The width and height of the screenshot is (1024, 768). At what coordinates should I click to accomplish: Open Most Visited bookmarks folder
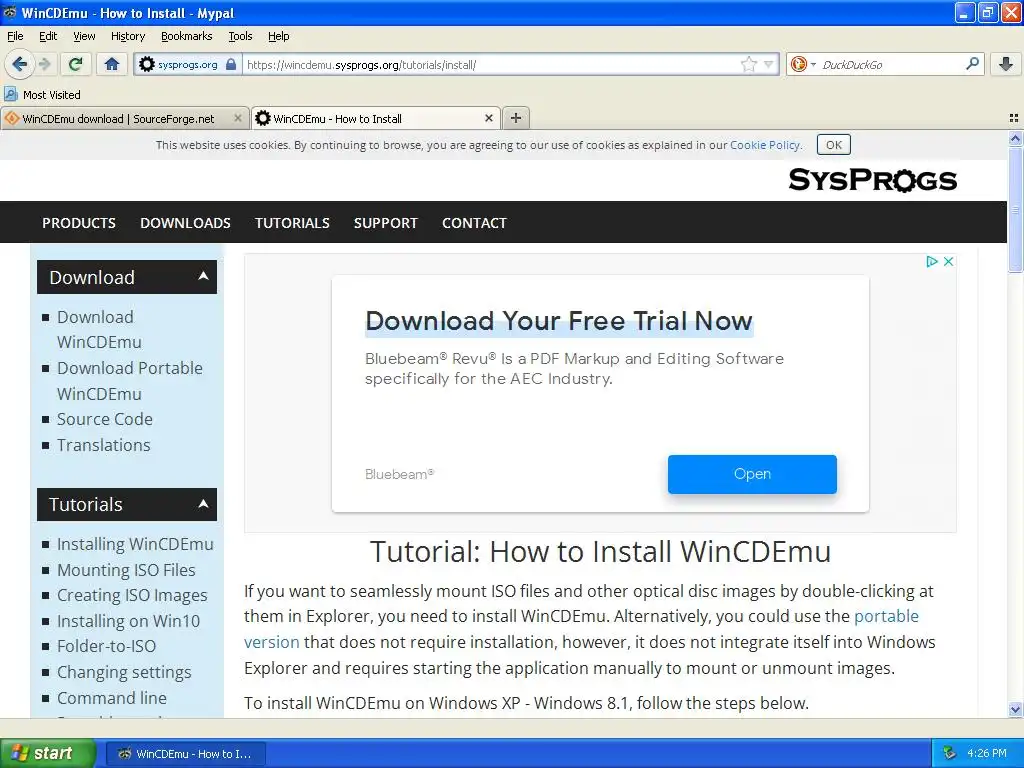pyautogui.click(x=42, y=95)
